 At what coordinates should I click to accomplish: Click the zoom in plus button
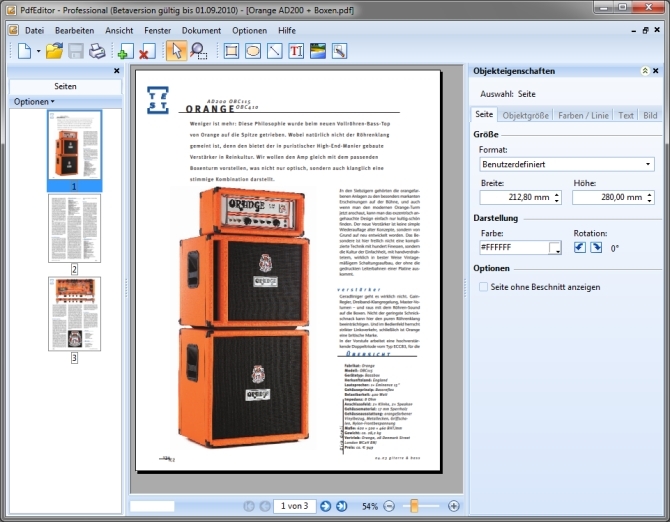coord(454,506)
